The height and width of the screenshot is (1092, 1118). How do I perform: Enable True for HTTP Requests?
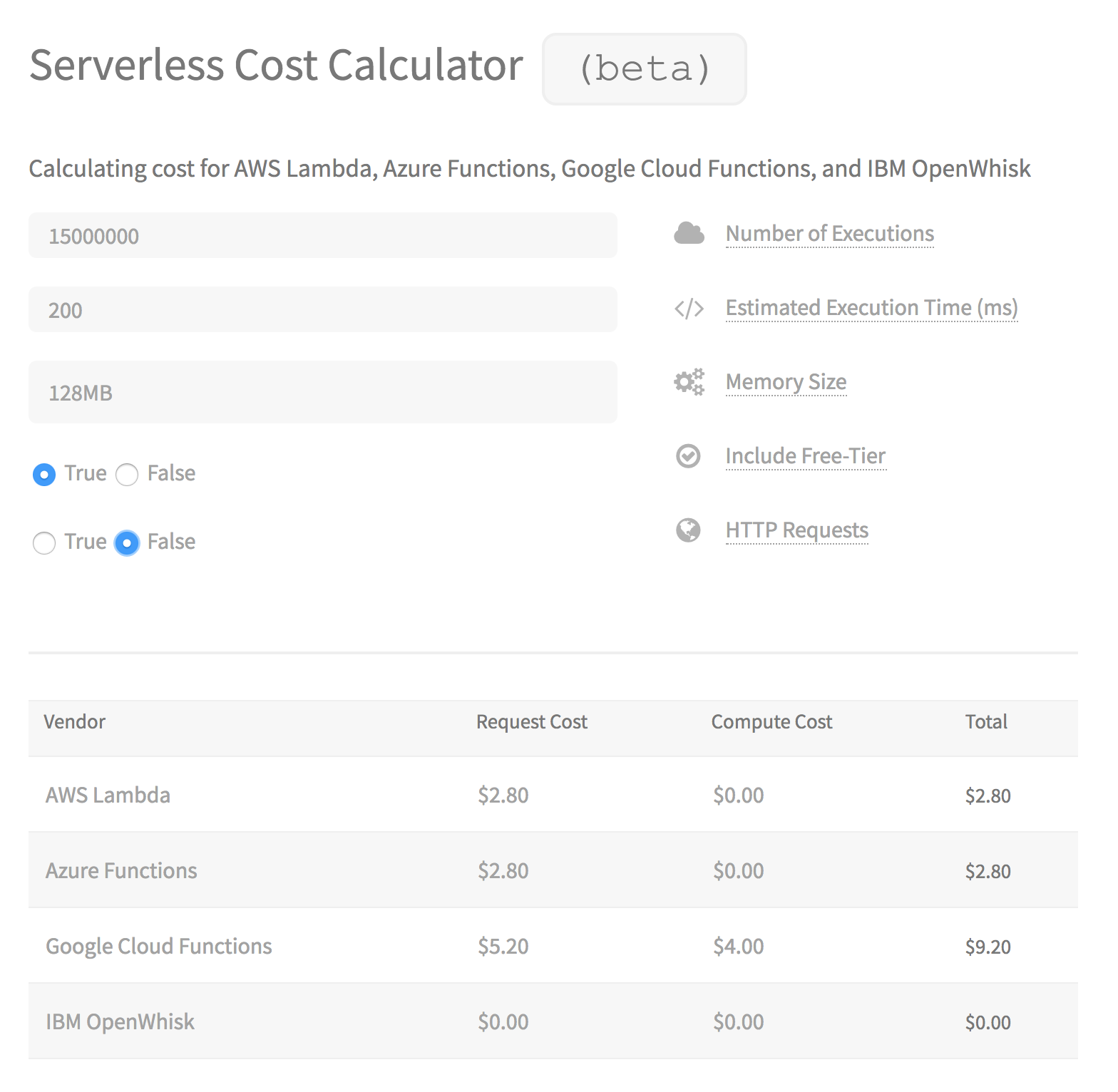(x=44, y=543)
